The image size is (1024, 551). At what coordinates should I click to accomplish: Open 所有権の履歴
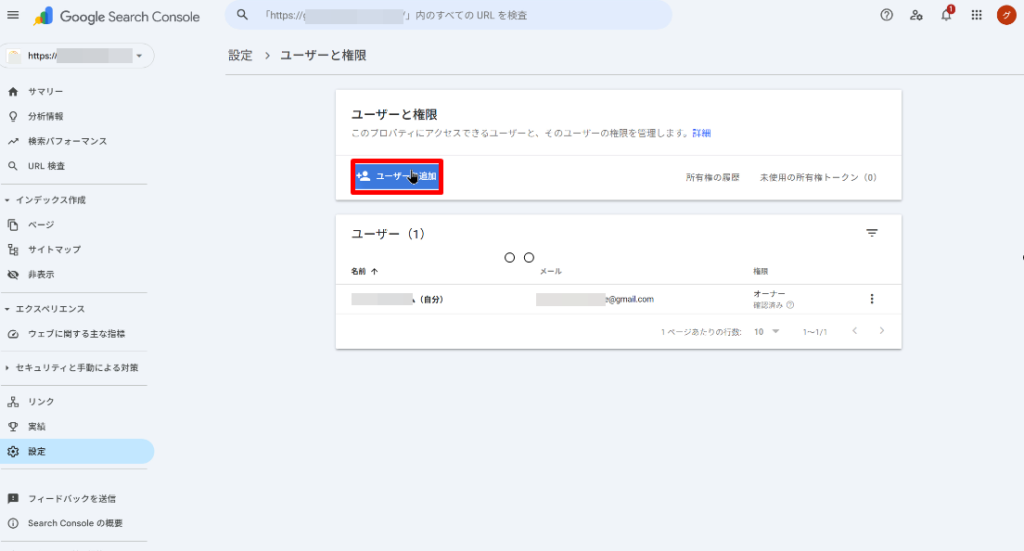712,177
